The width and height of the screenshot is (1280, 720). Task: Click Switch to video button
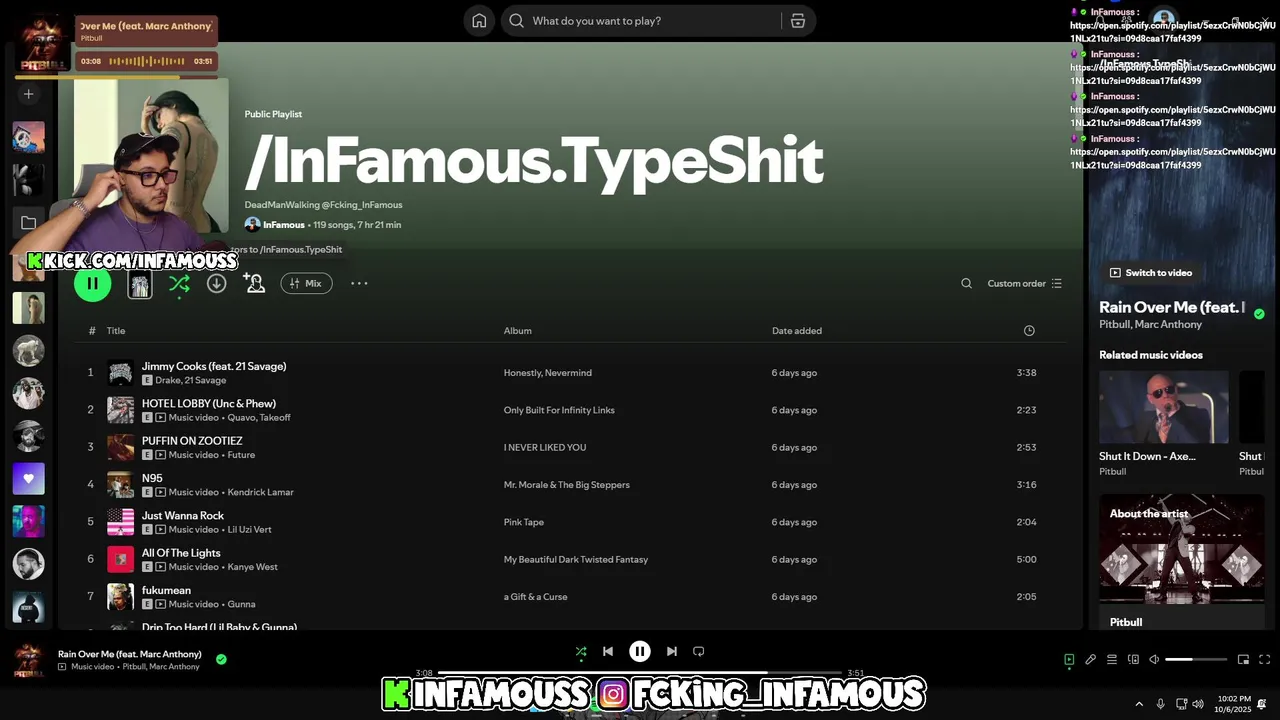(1151, 272)
